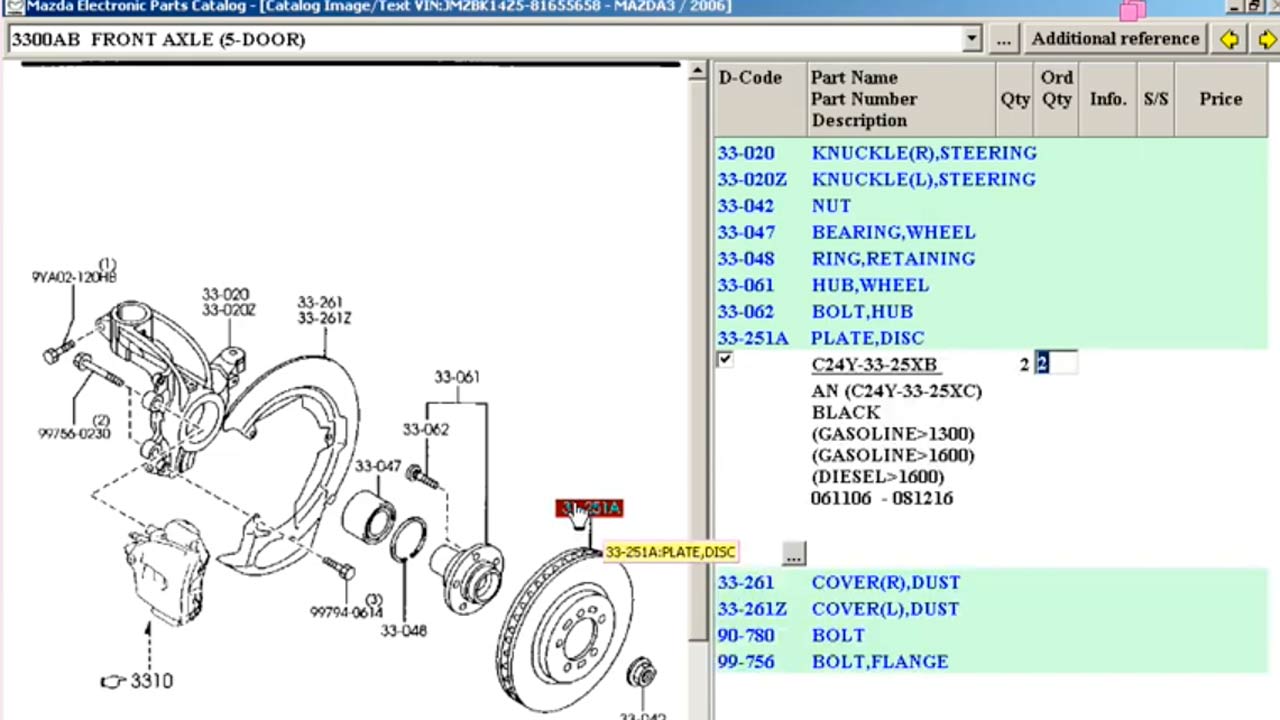The image size is (1280, 720).
Task: Go to the previous catalog page arrow
Action: coord(1229,39)
